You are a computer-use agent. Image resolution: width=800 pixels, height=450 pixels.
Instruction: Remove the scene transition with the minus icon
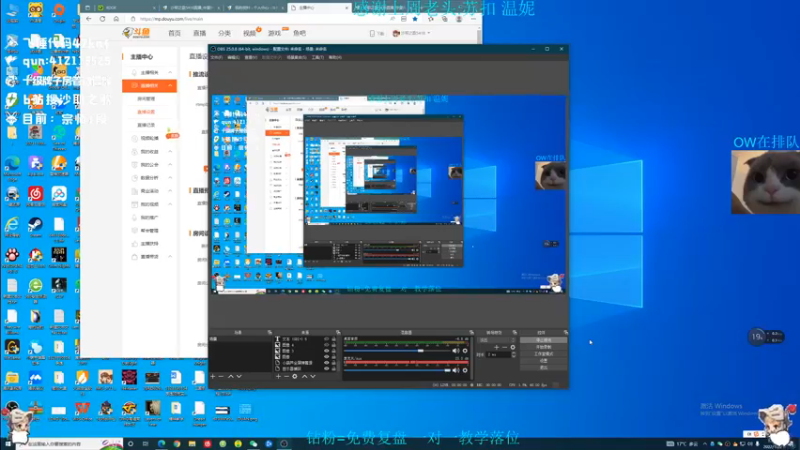point(505,347)
